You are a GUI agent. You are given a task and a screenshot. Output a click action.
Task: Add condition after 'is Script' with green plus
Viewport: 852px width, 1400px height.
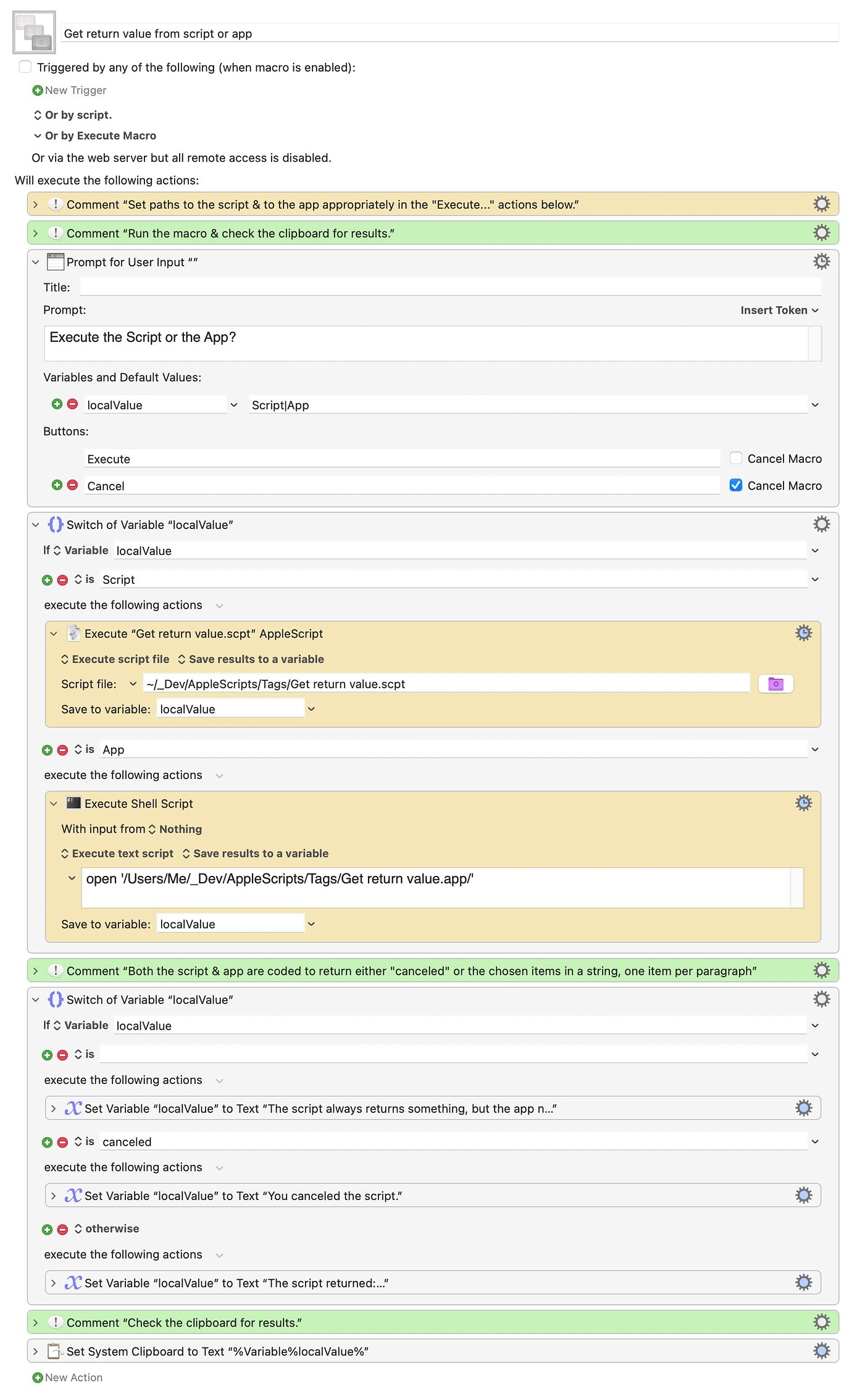tap(47, 580)
